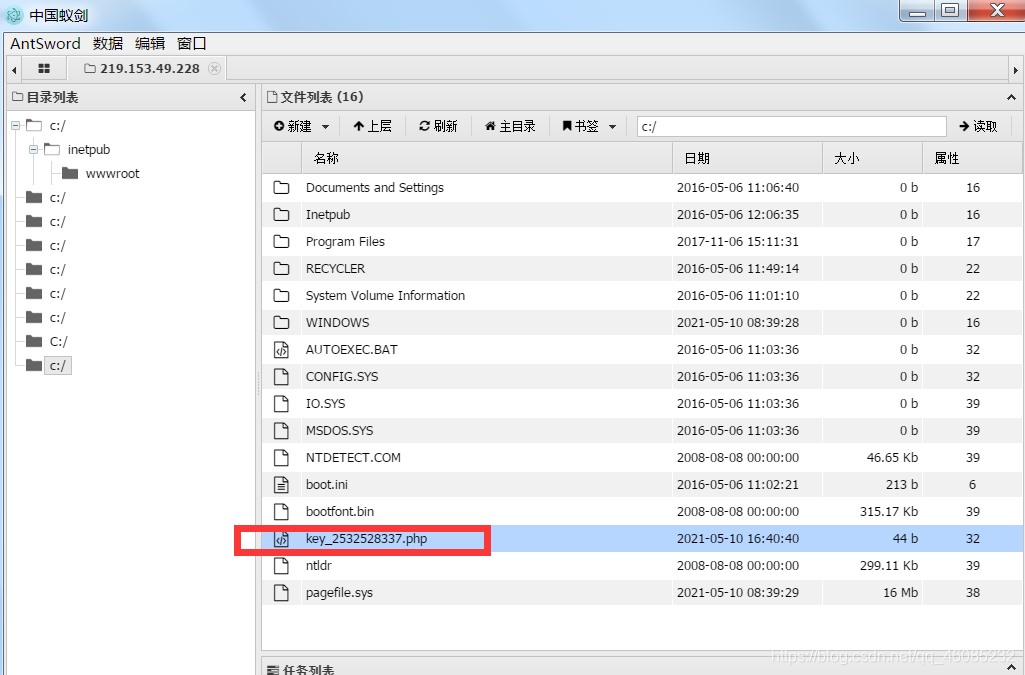Select the highlighted c:/ tree entry
Image resolution: width=1025 pixels, height=675 pixels.
tap(58, 365)
